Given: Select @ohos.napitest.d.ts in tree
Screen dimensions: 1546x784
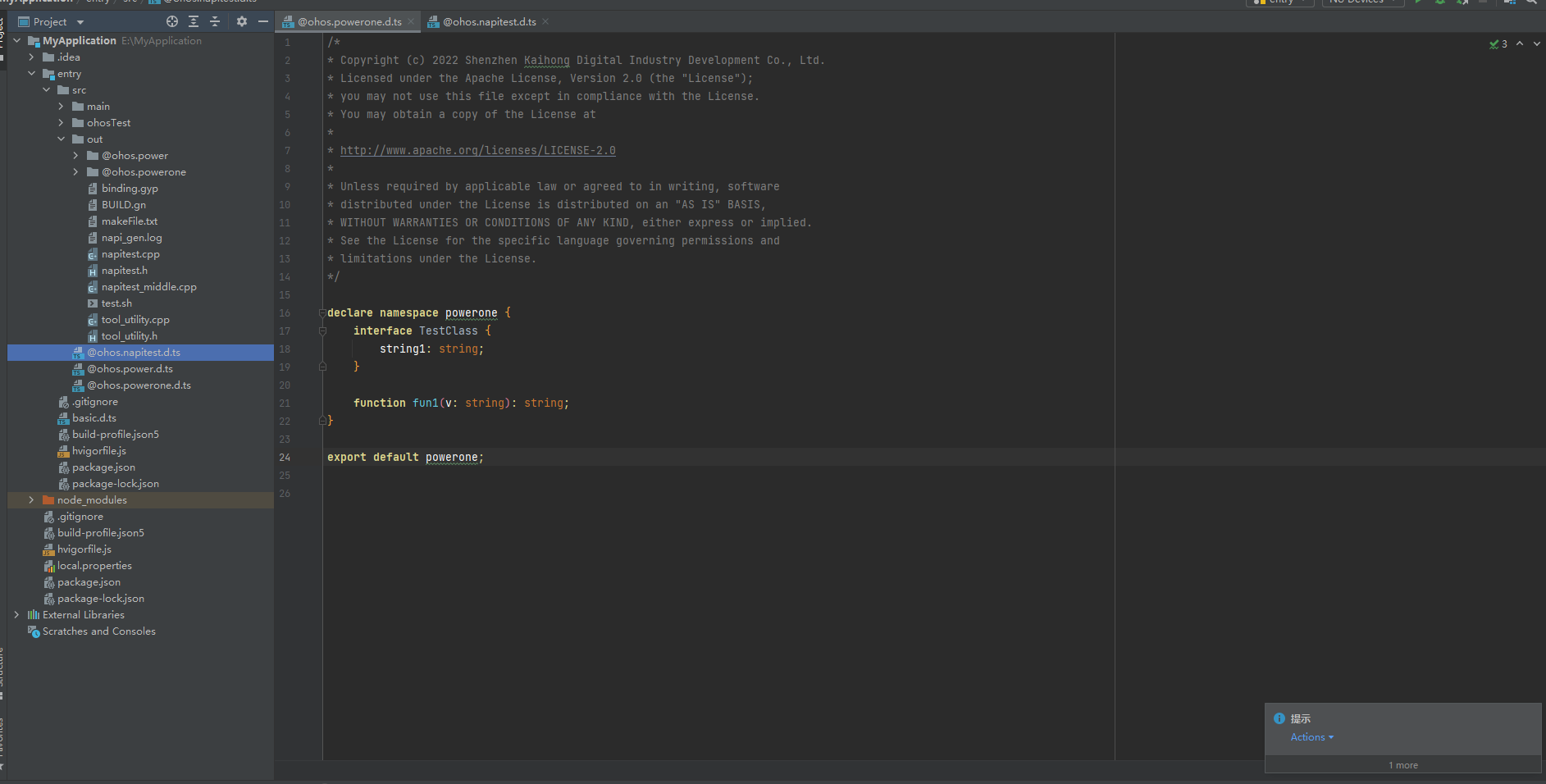Looking at the screenshot, I should [x=134, y=352].
